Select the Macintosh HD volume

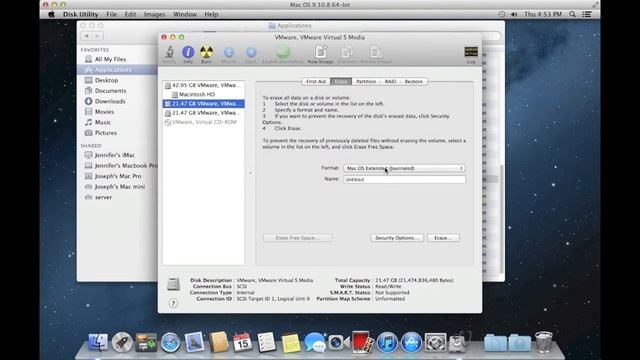[x=204, y=94]
